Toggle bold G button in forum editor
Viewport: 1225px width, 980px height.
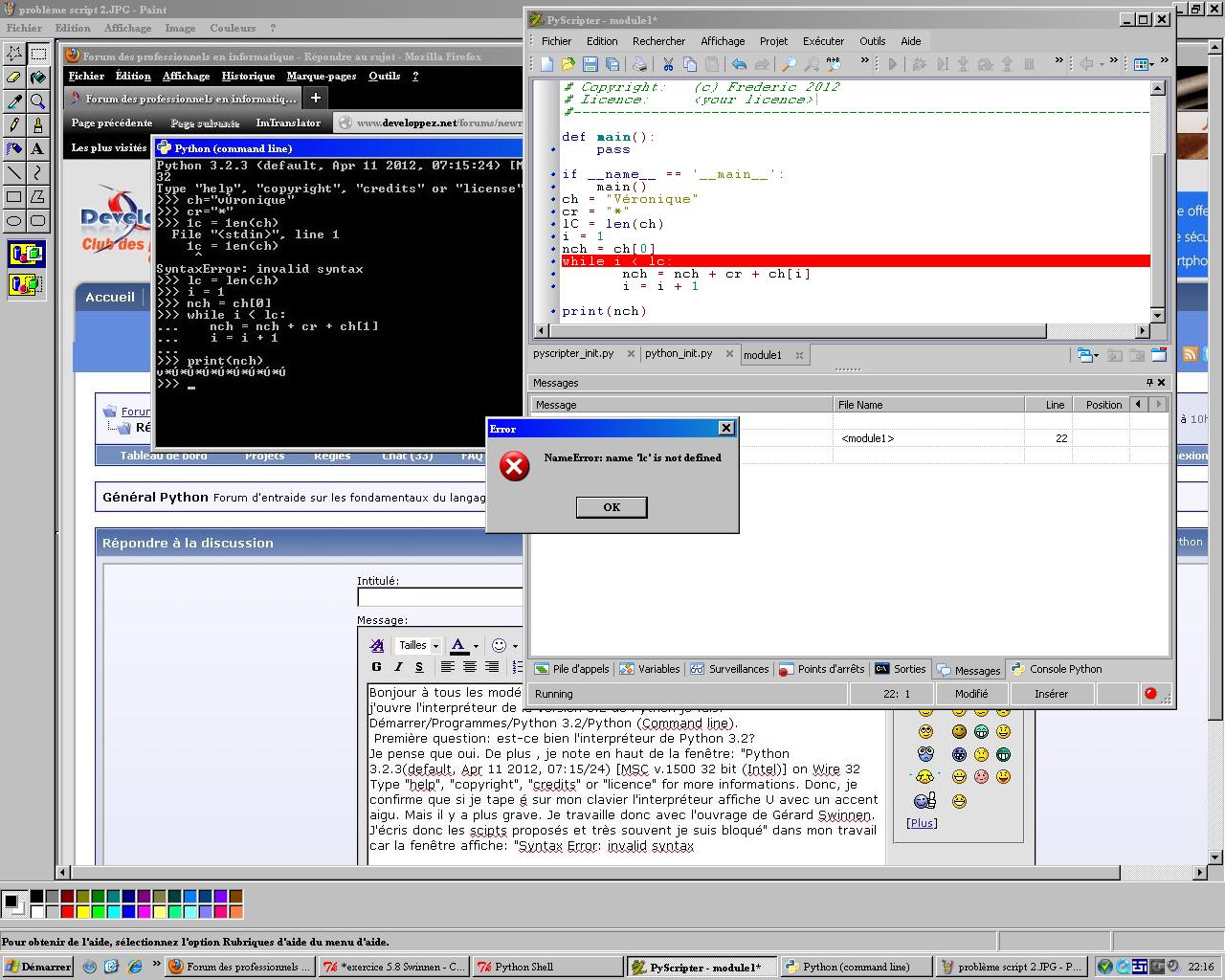[x=376, y=667]
